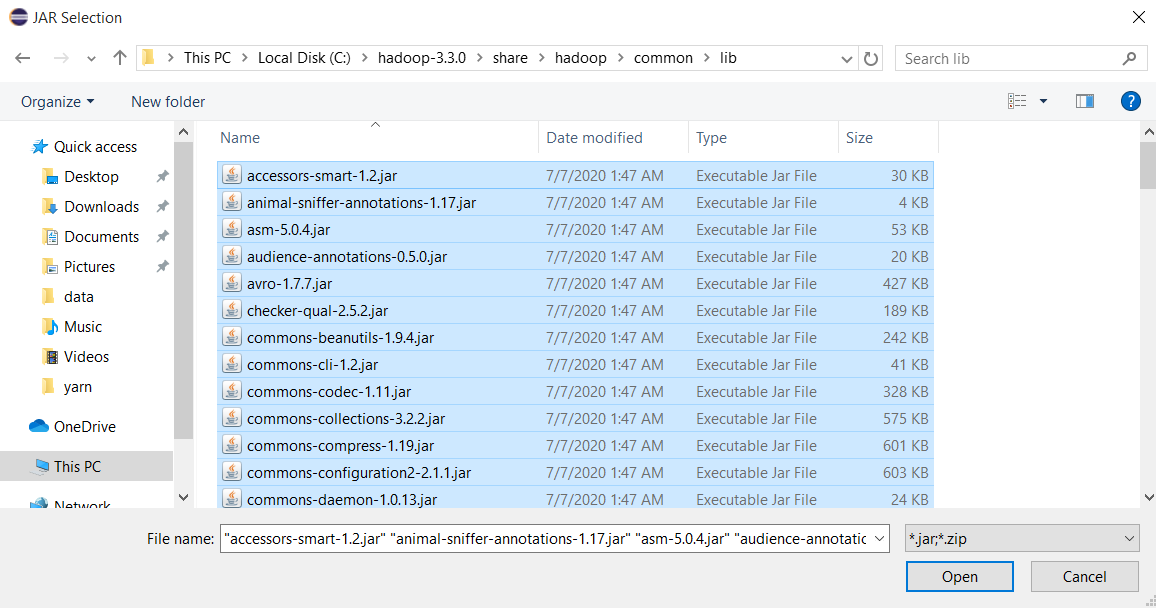Sort files by the Size column header
Viewport: 1156px width, 608px height.
[859, 138]
